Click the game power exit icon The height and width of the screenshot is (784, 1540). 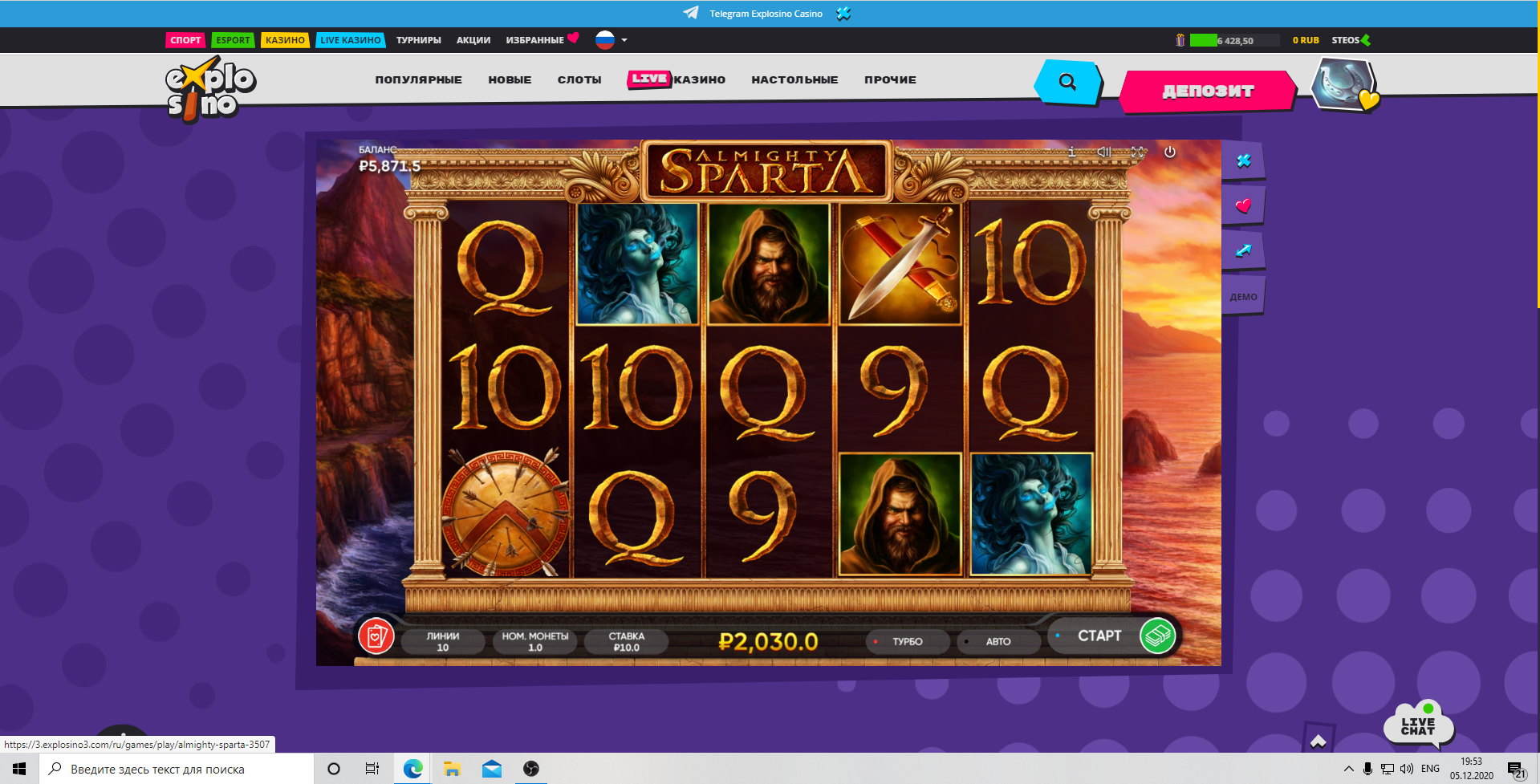point(1170,152)
